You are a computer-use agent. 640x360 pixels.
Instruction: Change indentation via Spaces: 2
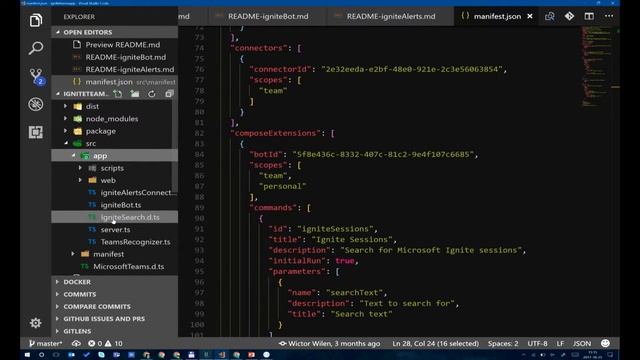pos(503,344)
